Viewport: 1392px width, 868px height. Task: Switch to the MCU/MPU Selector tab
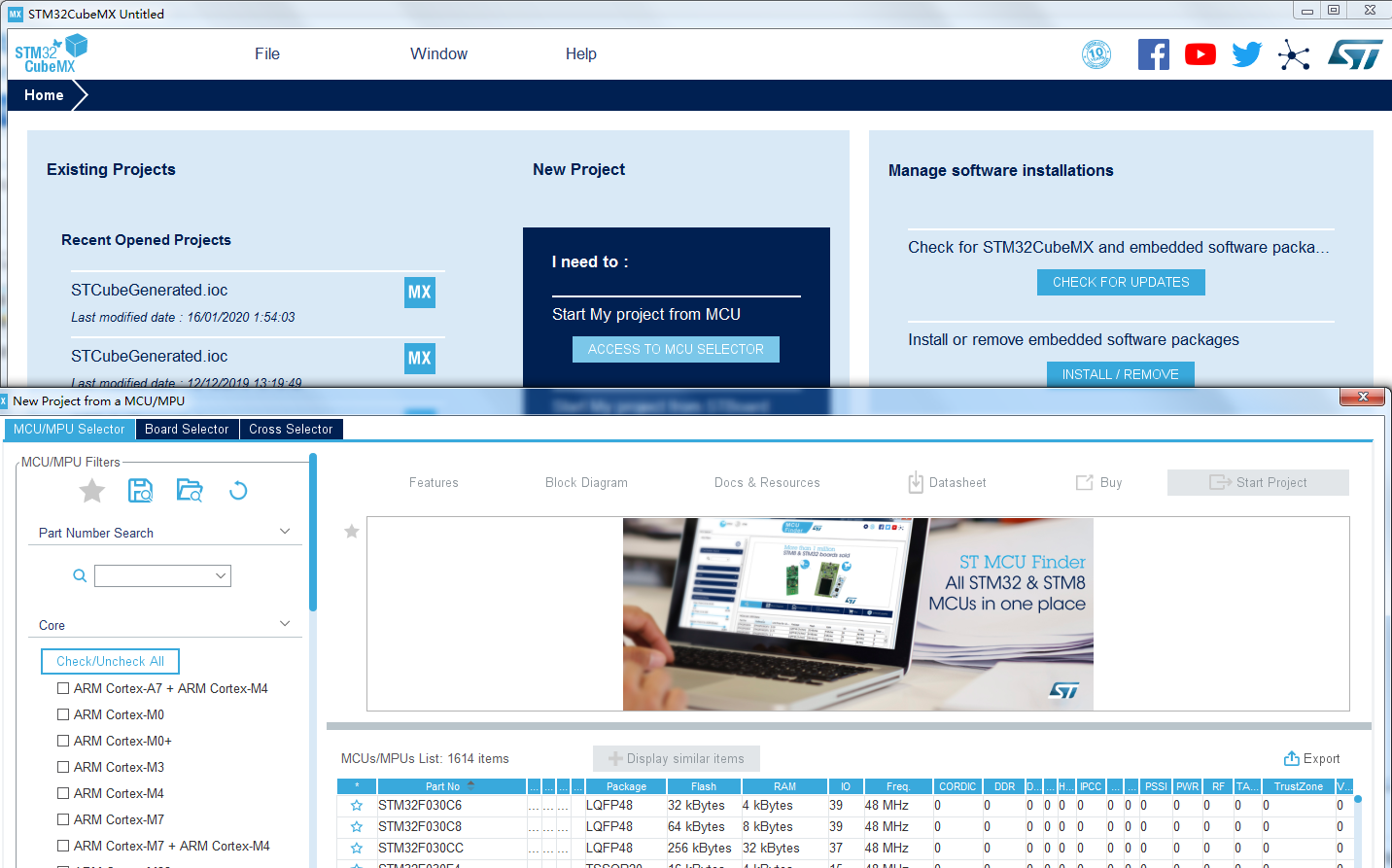69,429
